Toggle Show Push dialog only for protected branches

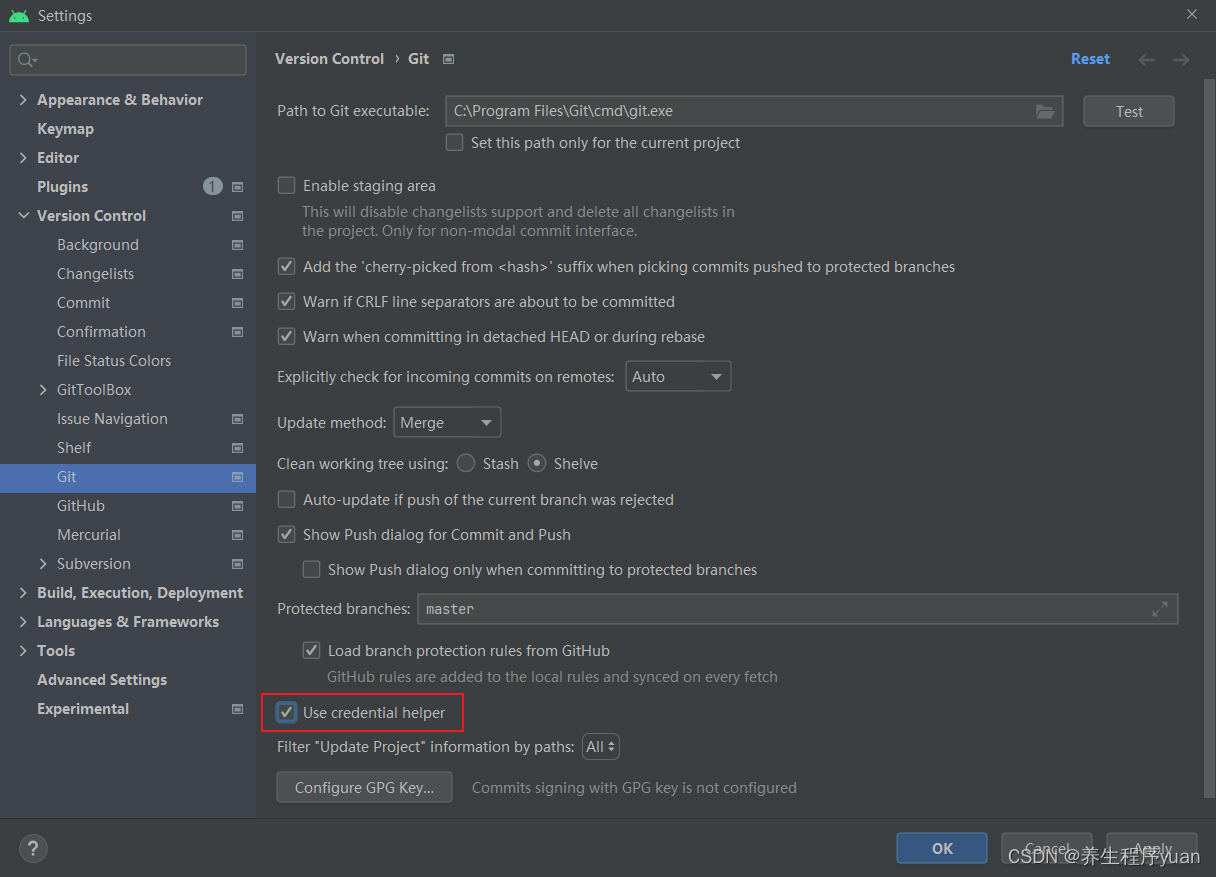pyautogui.click(x=312, y=570)
